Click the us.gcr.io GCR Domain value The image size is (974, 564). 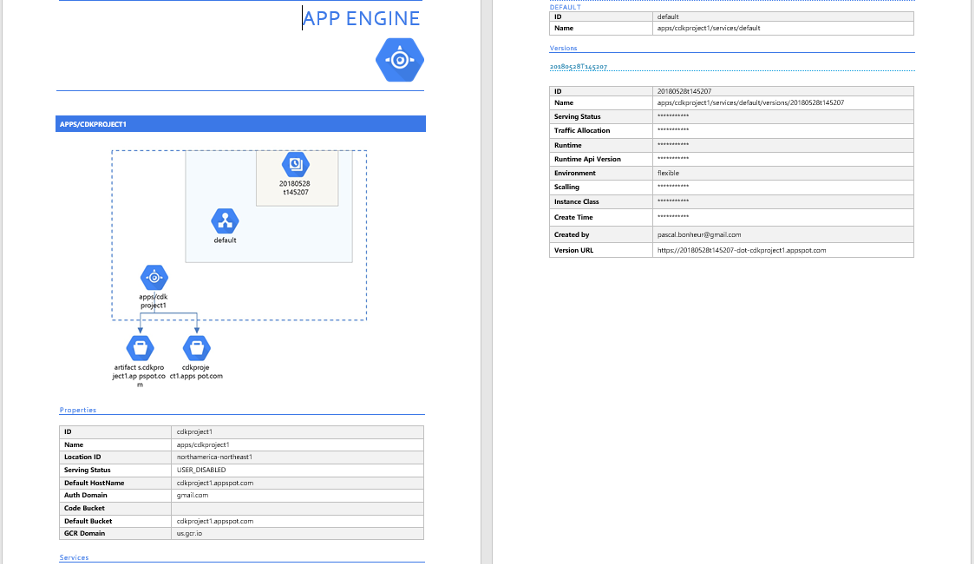click(x=189, y=534)
